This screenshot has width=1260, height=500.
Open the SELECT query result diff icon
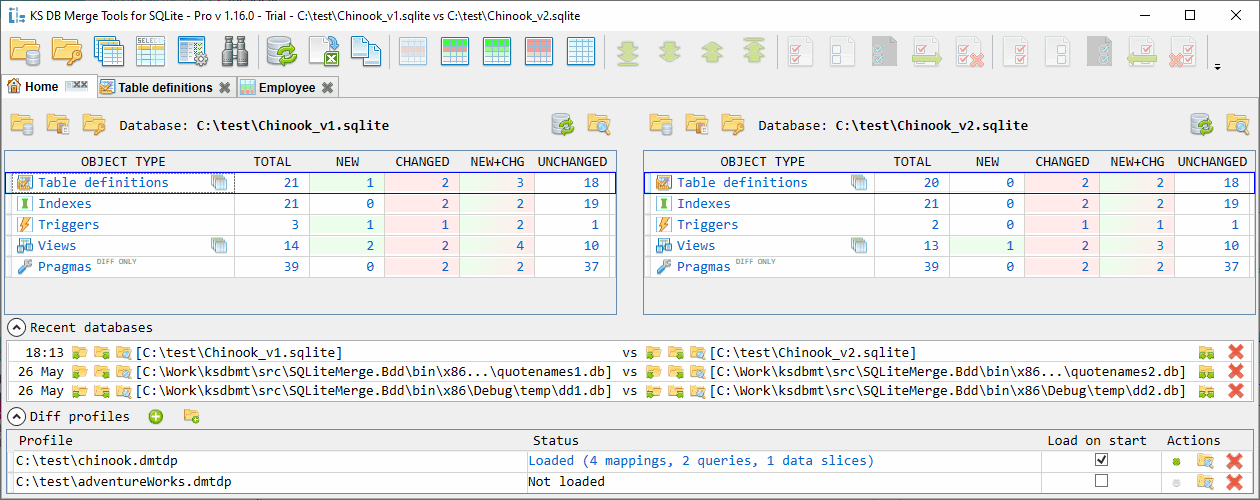pos(151,51)
